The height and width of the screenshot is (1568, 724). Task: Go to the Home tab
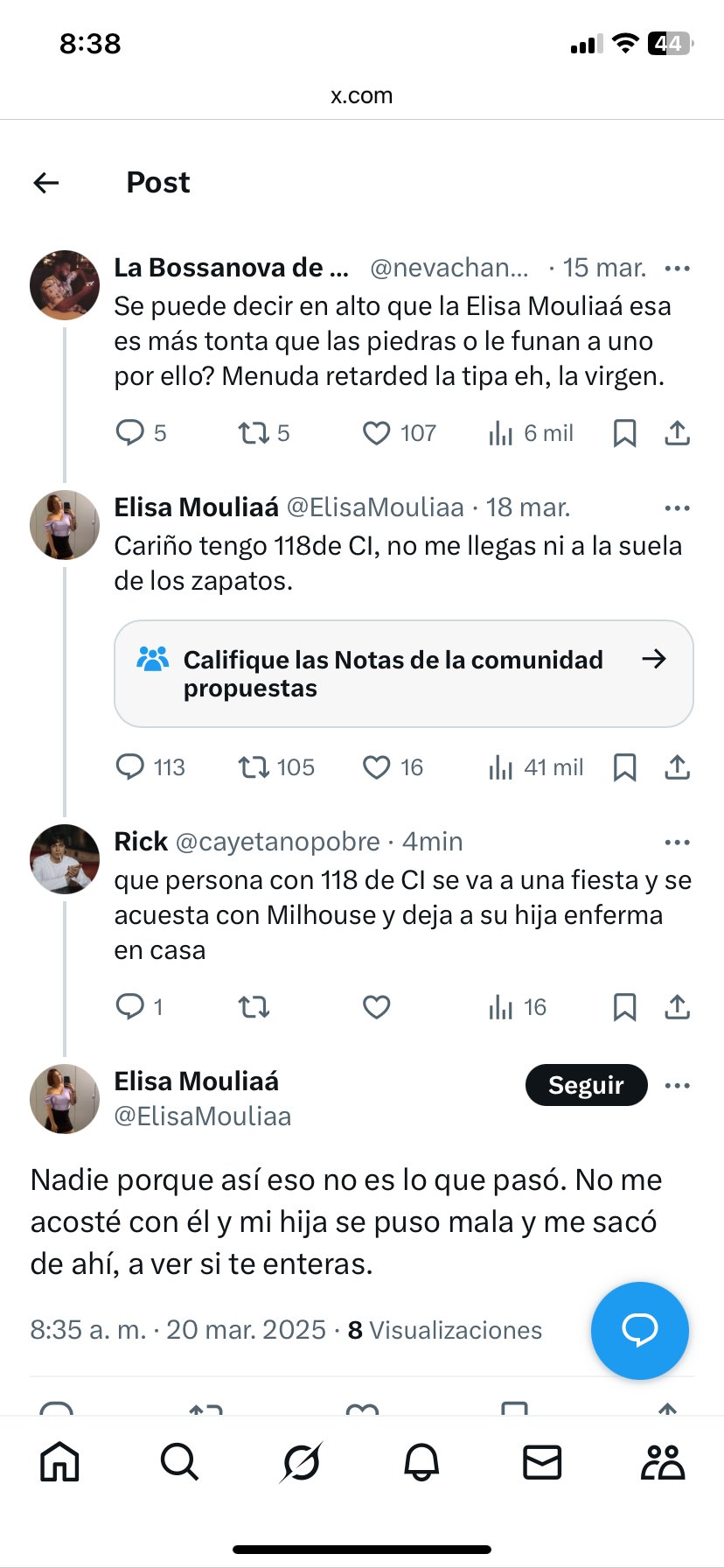pyautogui.click(x=59, y=1462)
